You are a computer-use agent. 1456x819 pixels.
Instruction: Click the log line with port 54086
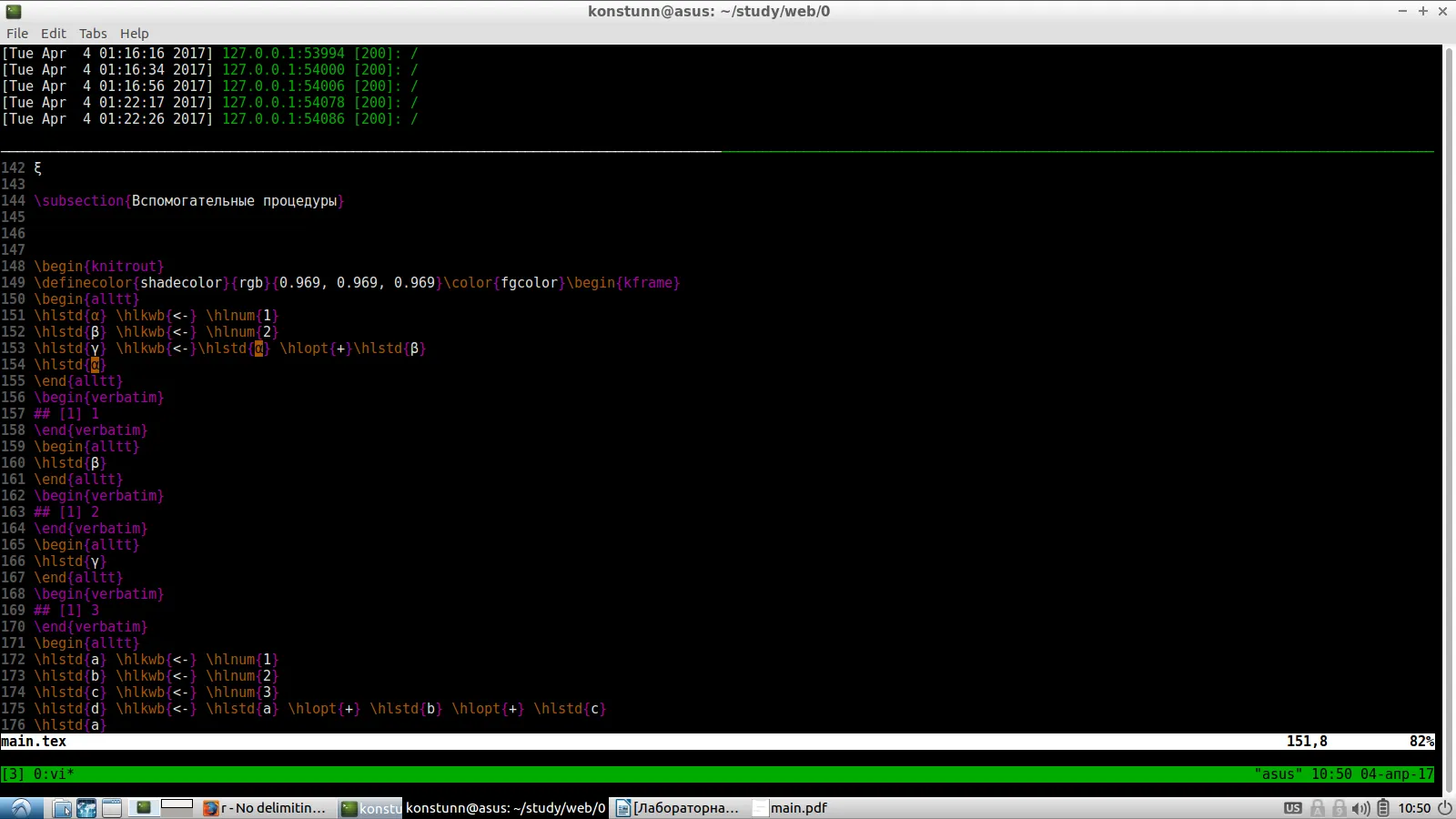tap(210, 119)
